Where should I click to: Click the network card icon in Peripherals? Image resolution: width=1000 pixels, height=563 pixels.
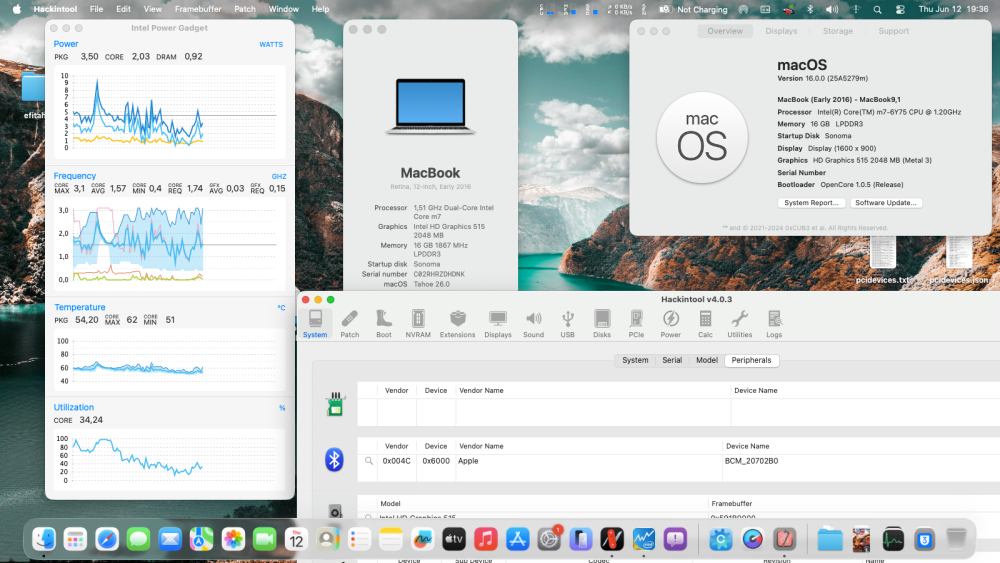click(x=335, y=404)
